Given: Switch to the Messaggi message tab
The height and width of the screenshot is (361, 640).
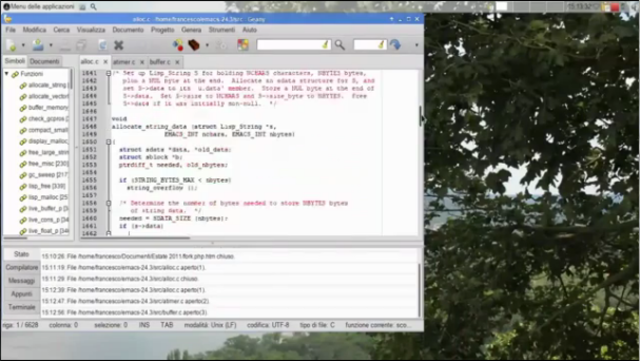Looking at the screenshot, I should pyautogui.click(x=22, y=281).
